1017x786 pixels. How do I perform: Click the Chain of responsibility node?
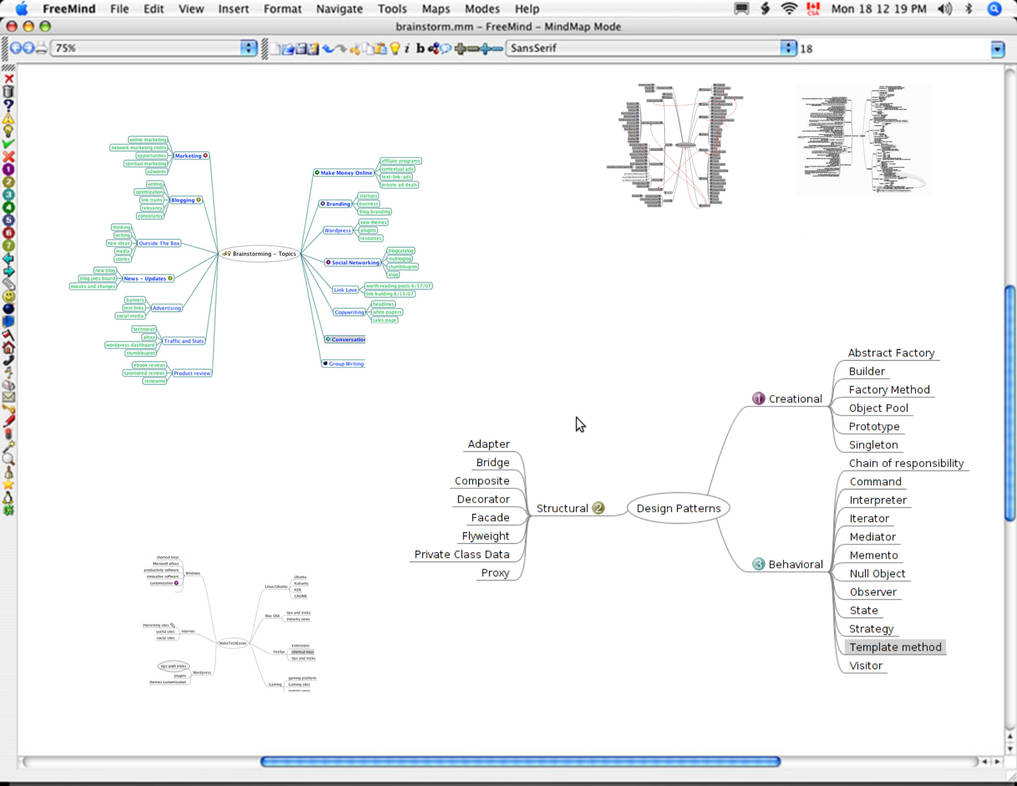[906, 463]
